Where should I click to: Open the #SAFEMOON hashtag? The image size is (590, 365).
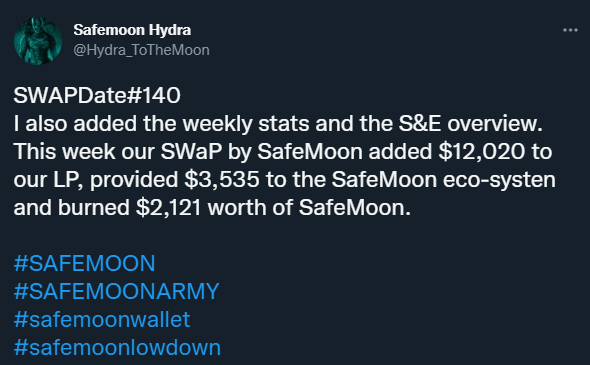(84, 263)
